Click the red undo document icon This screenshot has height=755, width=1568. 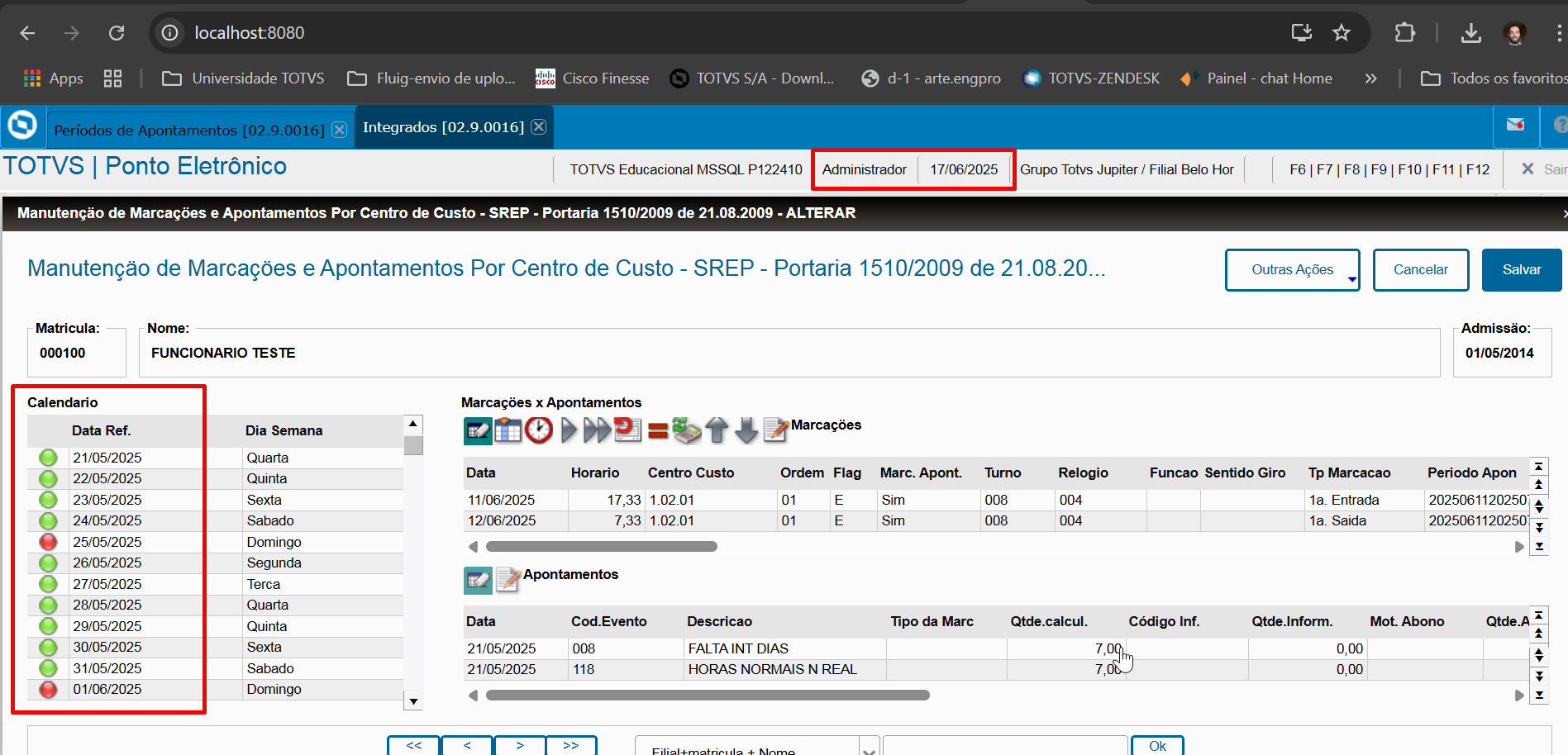pos(627,430)
